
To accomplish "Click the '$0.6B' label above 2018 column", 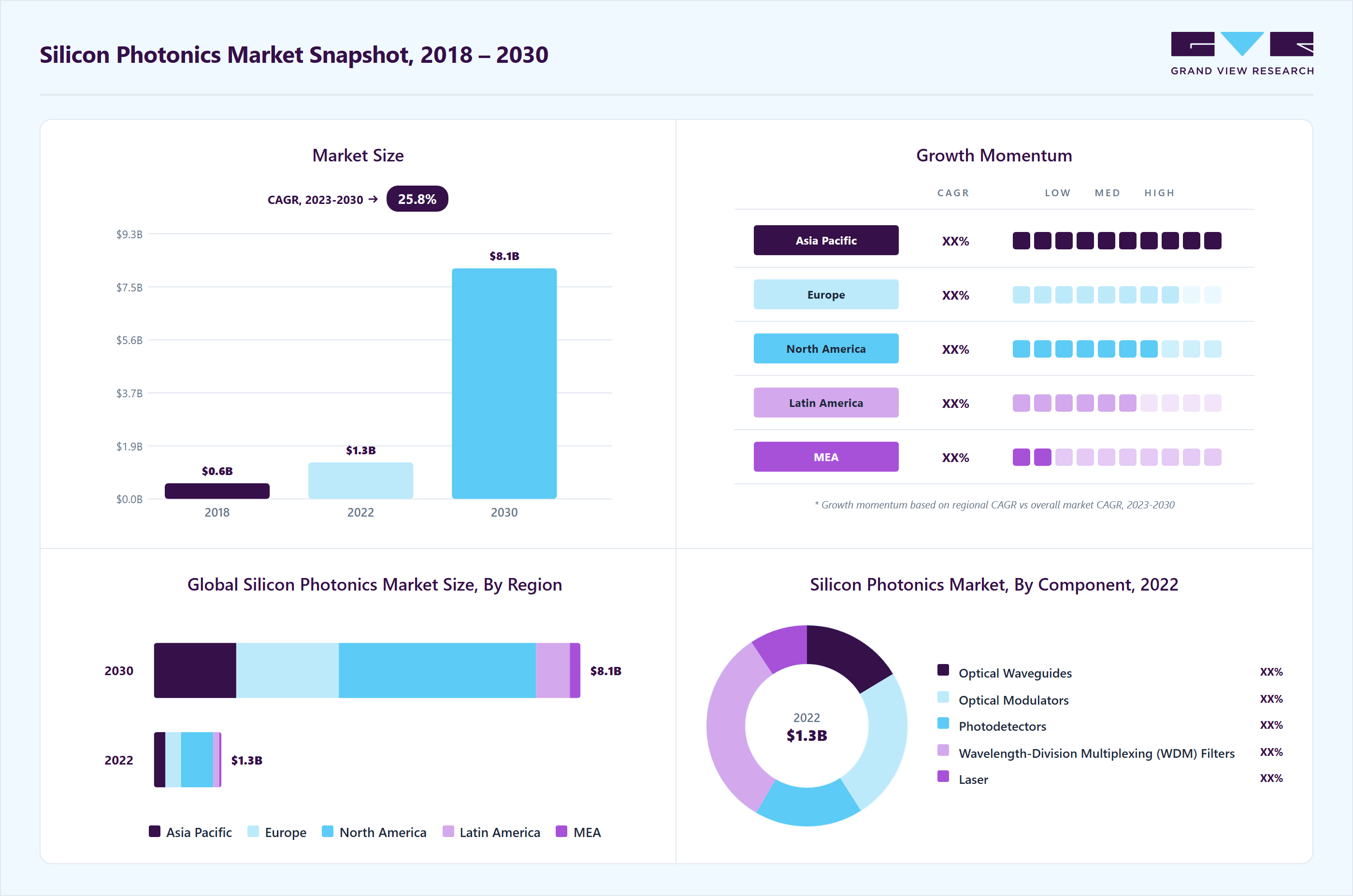I will (217, 471).
